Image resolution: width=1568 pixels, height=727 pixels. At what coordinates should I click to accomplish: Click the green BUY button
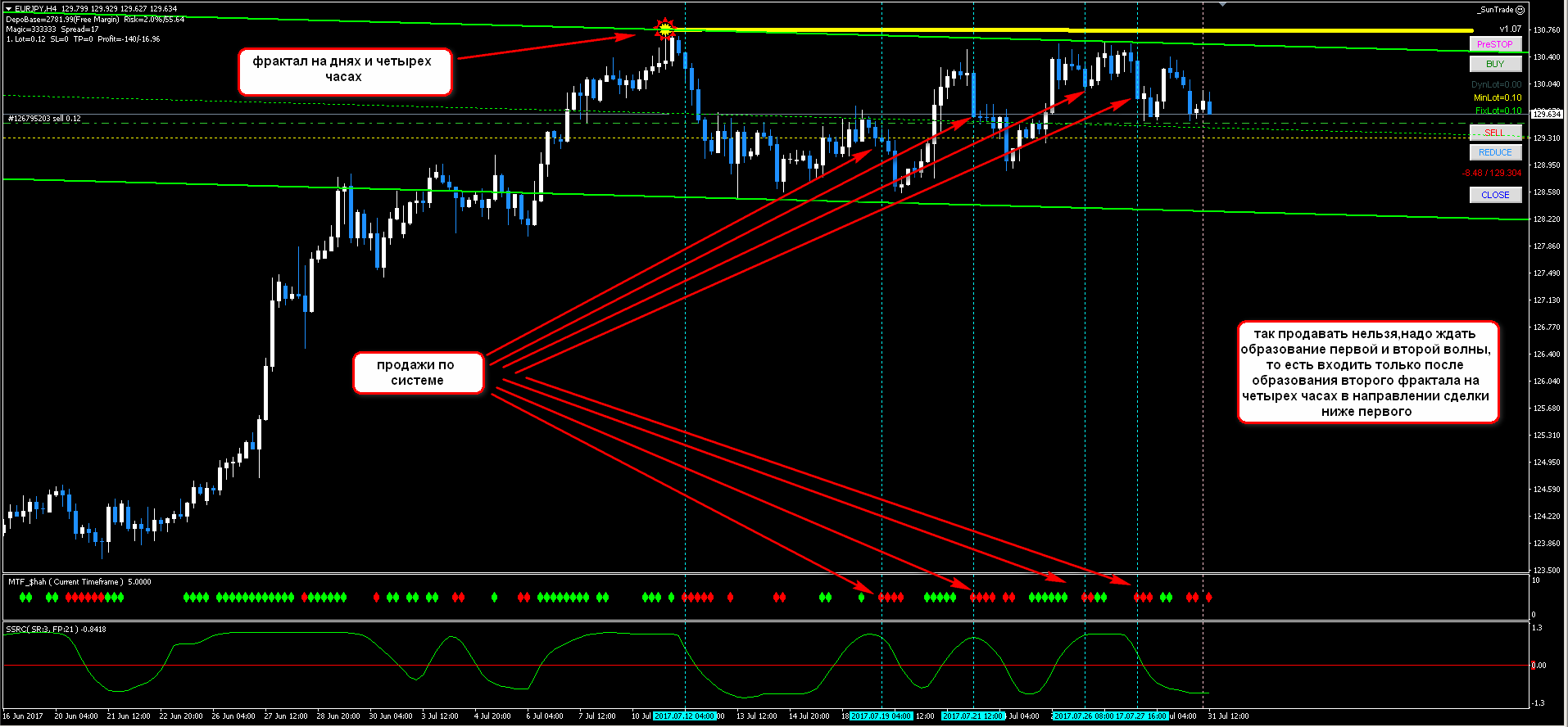1495,64
